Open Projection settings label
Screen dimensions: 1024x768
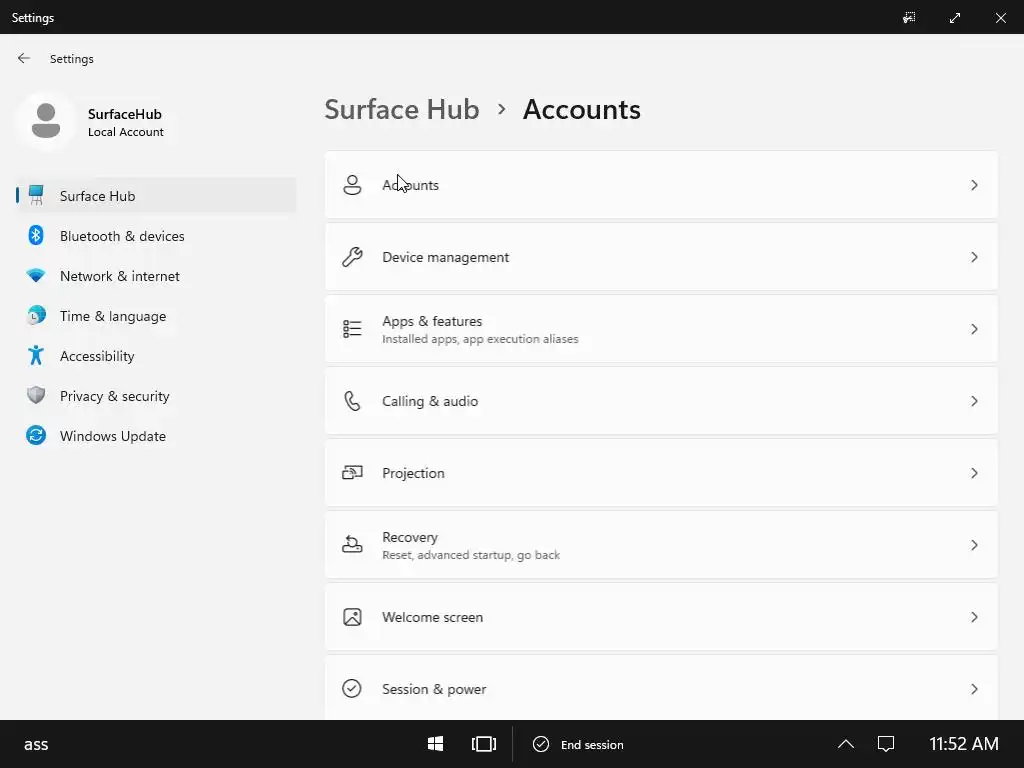[413, 473]
